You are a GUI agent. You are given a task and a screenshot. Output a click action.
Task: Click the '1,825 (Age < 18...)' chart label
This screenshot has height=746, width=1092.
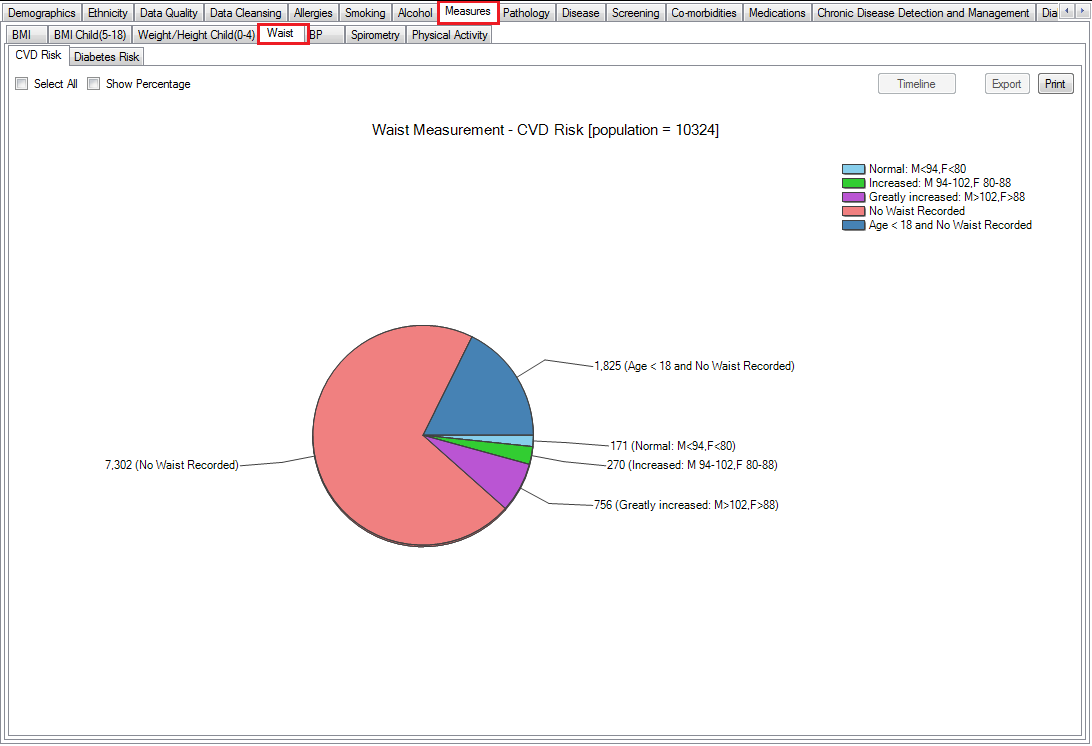(694, 366)
